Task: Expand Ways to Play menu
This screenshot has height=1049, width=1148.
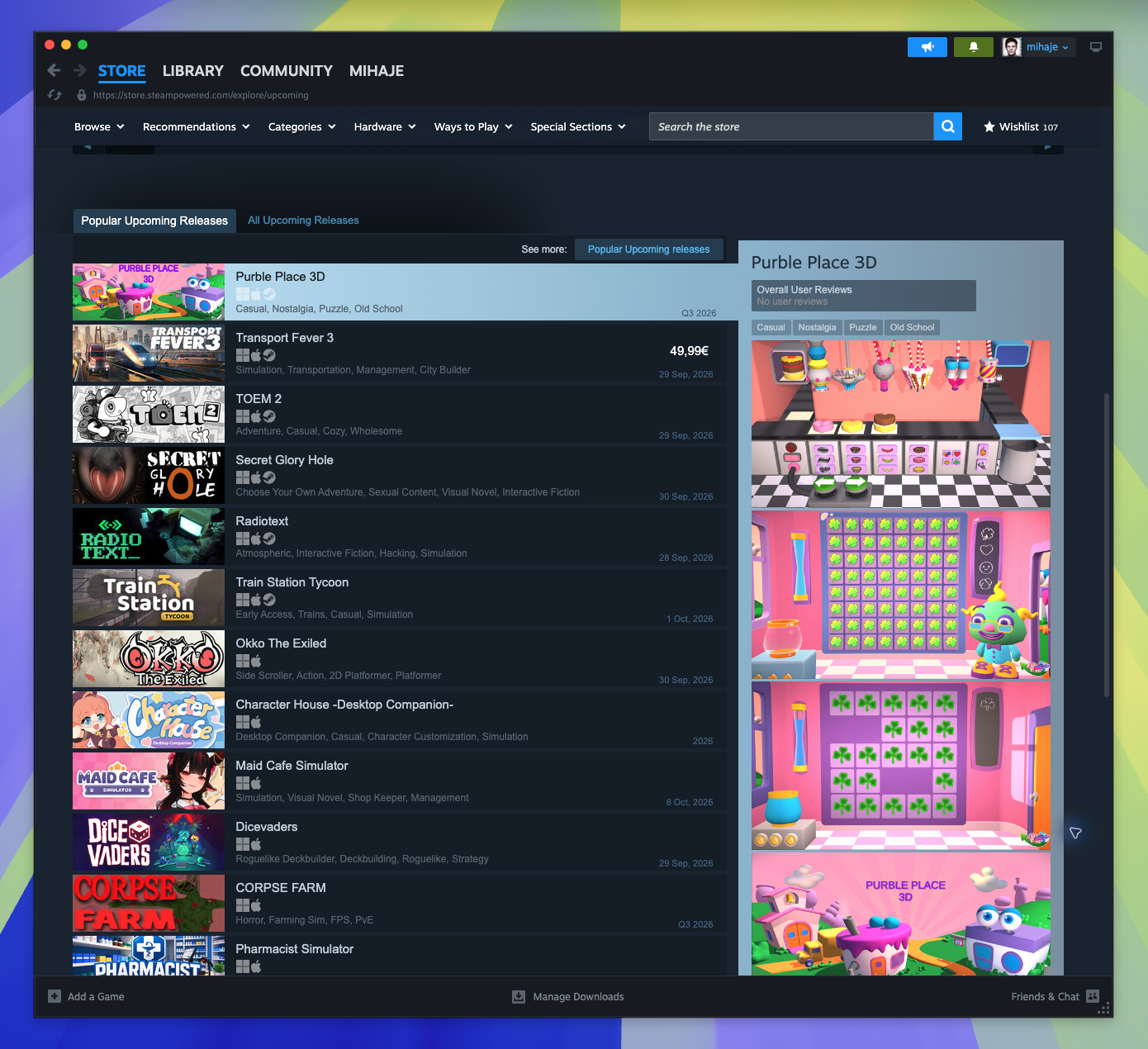Action: [473, 126]
